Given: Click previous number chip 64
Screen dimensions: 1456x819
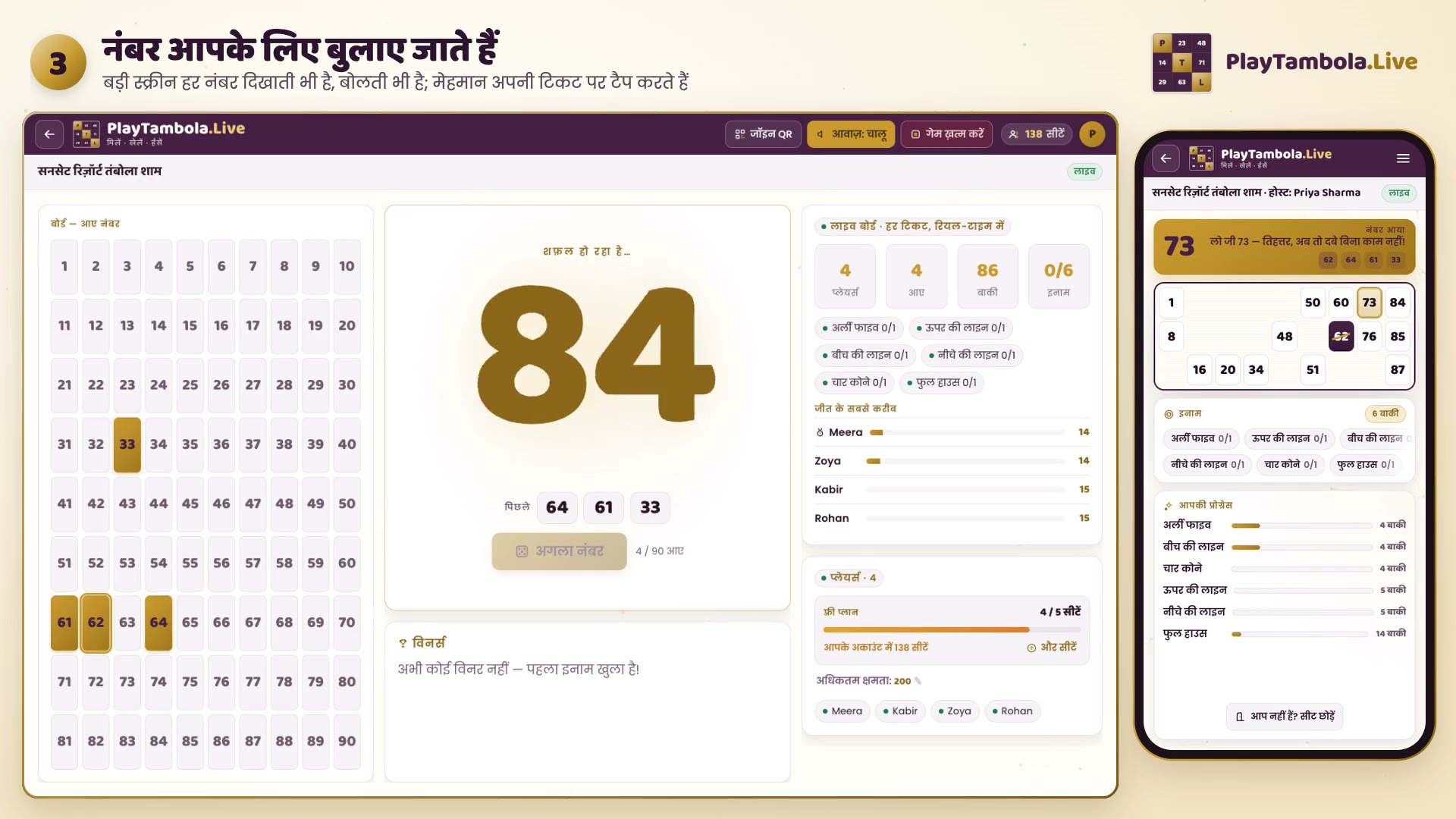Looking at the screenshot, I should point(557,507).
